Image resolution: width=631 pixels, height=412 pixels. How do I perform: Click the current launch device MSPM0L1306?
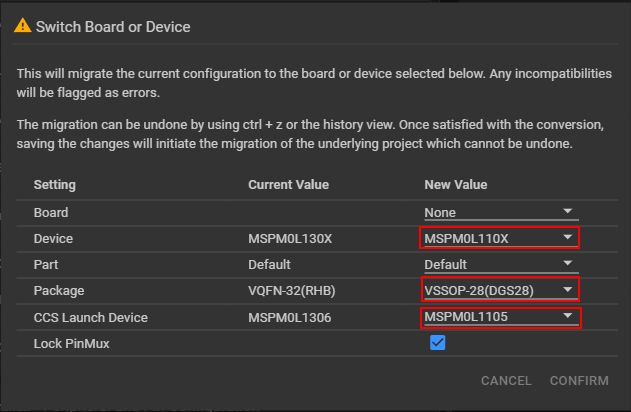289,318
